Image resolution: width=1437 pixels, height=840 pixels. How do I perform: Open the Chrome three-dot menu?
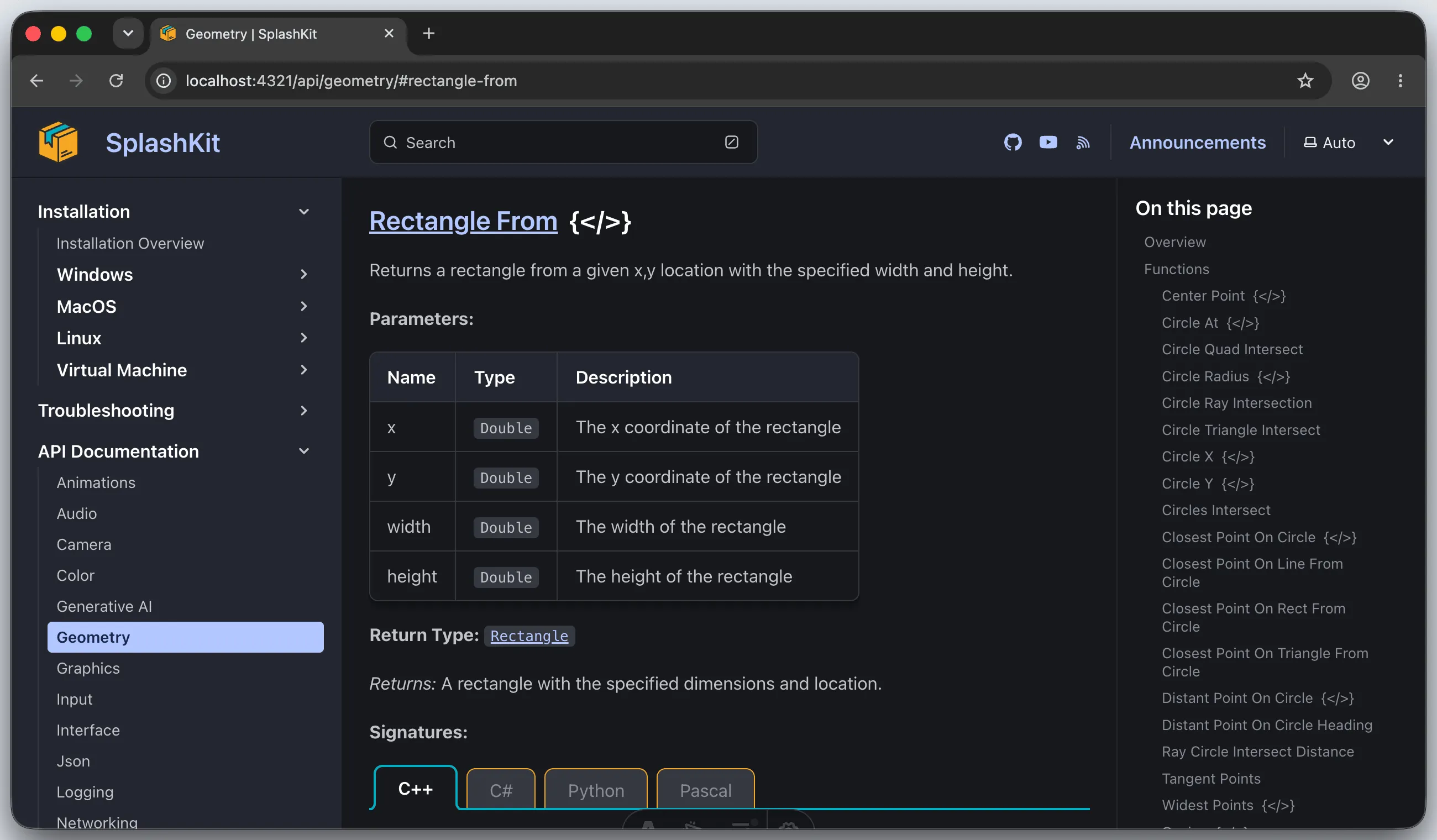point(1401,81)
